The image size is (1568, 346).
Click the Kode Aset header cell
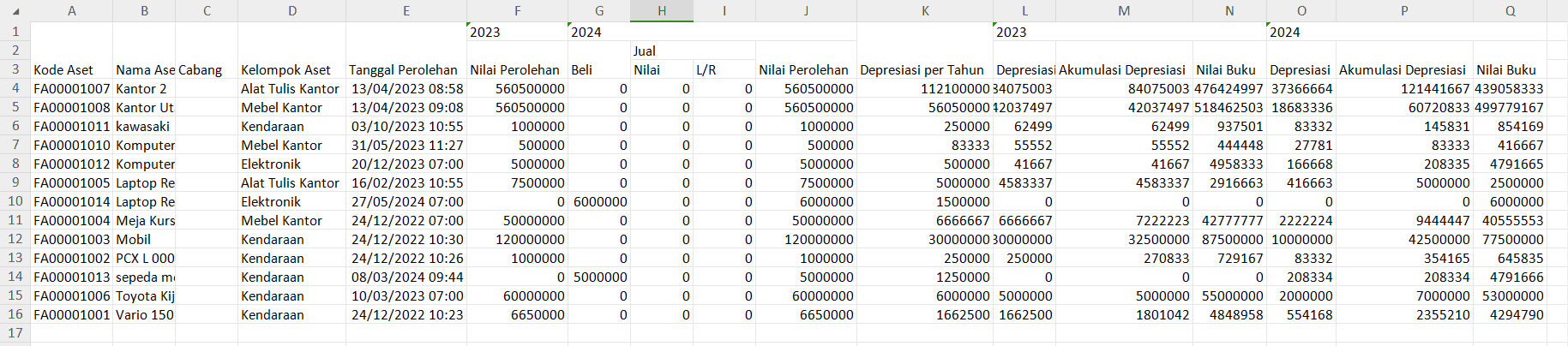click(x=71, y=69)
